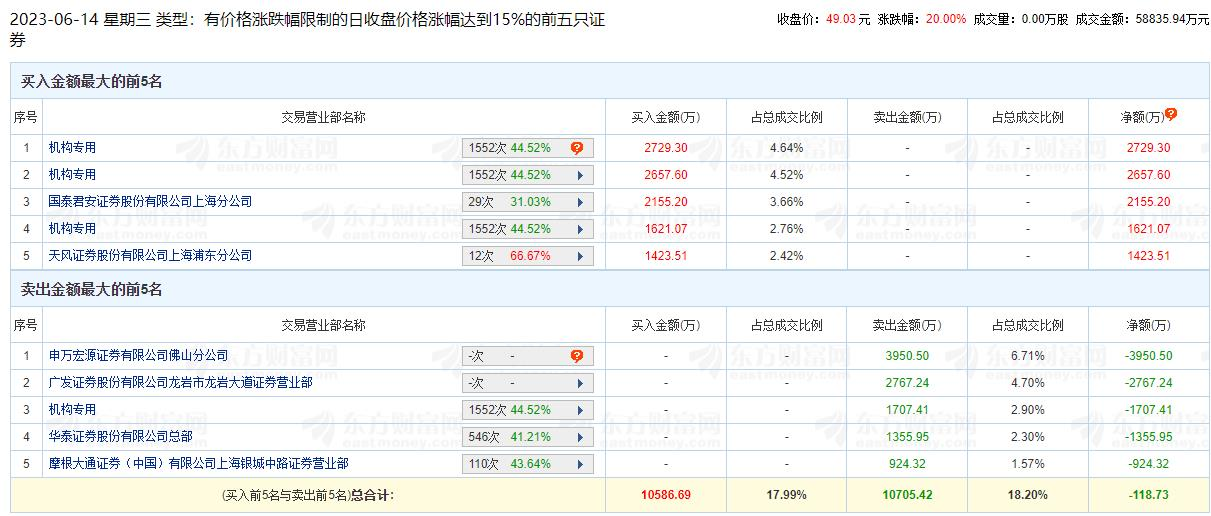Click question mark icon in 申万宏源证券 row

[577, 356]
